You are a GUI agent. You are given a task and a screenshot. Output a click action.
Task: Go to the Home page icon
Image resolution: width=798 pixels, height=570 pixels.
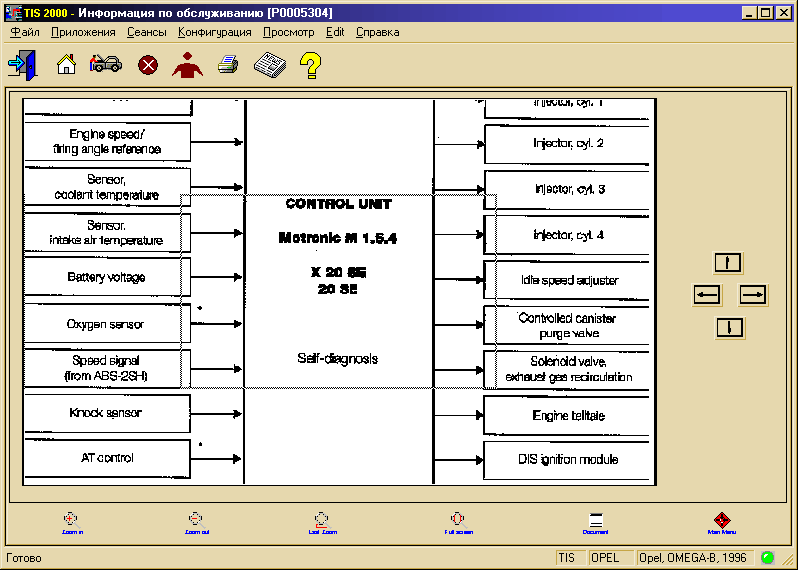(x=66, y=65)
